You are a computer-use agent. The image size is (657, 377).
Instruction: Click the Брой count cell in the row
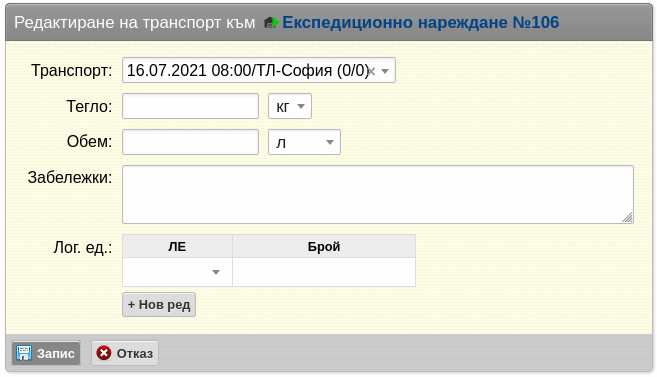tap(324, 272)
